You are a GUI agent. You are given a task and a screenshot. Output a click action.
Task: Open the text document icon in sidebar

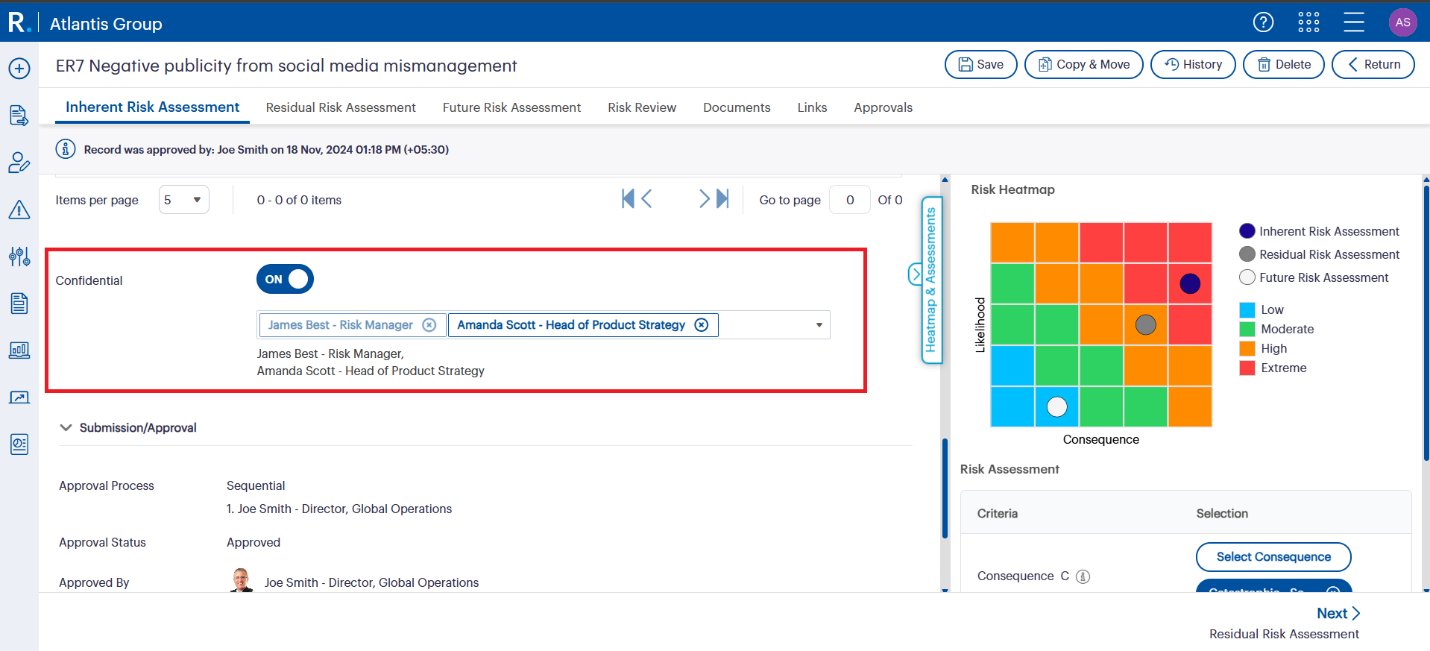[19, 303]
